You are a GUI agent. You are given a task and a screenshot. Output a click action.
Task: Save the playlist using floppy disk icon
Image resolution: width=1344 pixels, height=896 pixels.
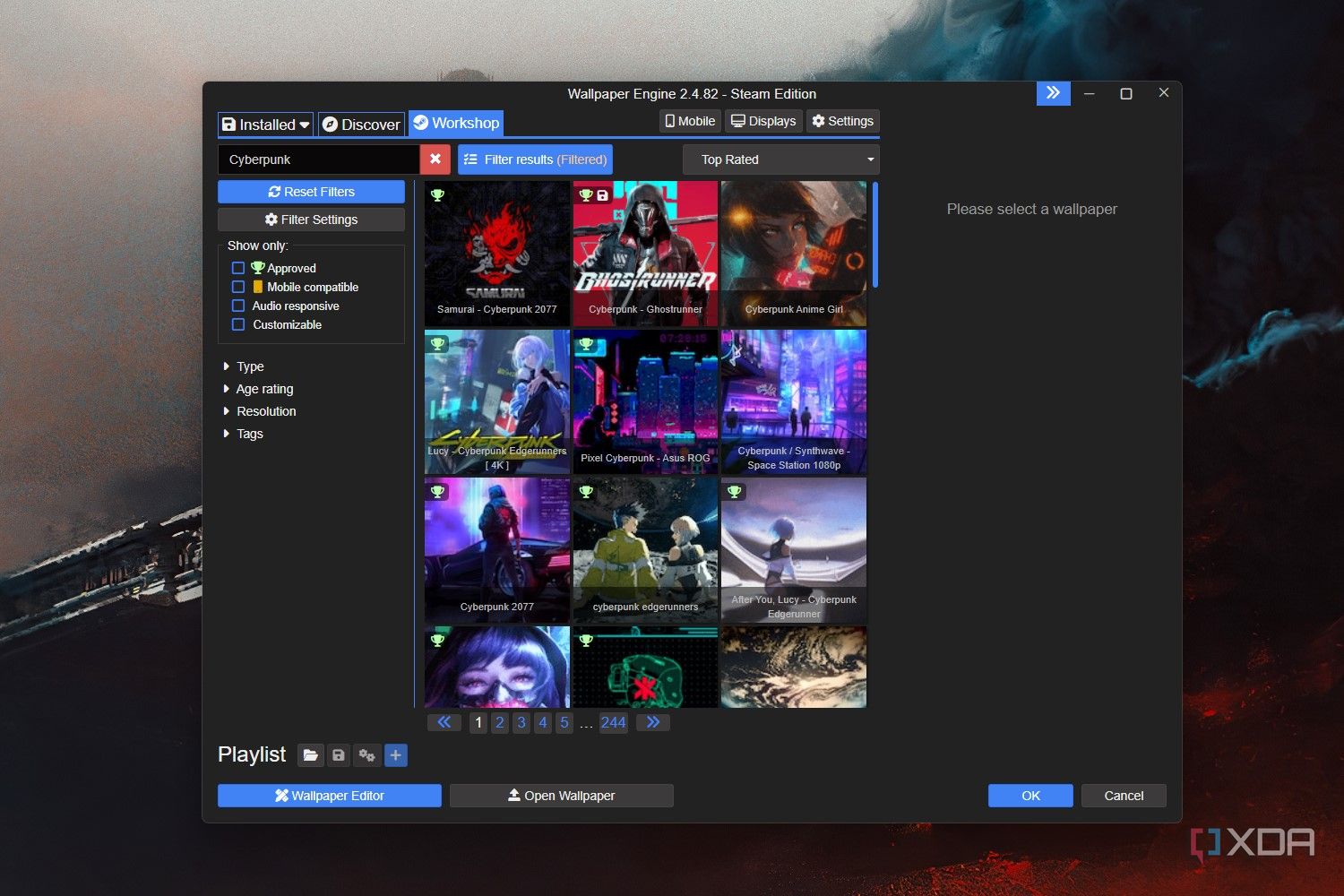pyautogui.click(x=339, y=755)
